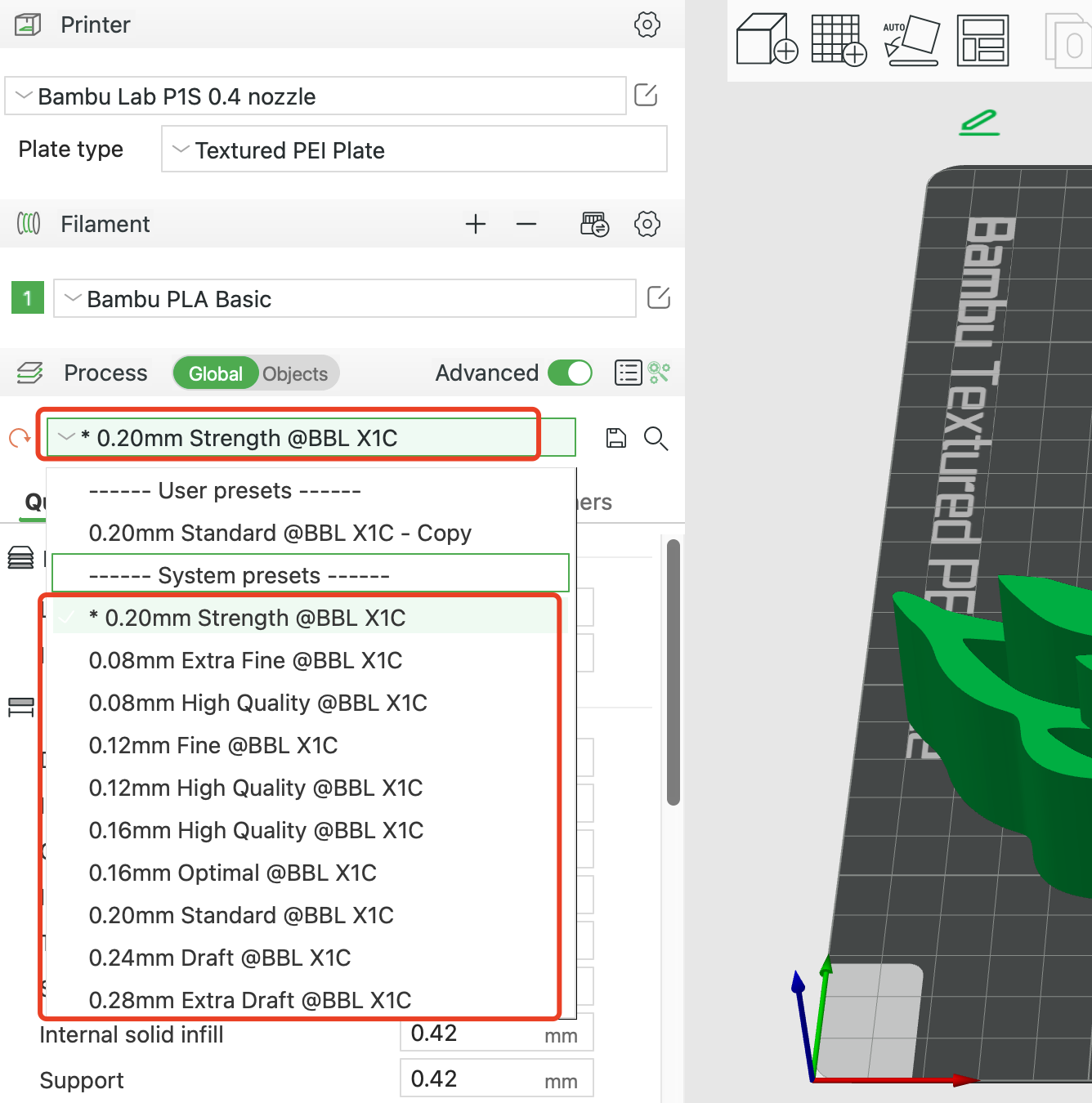This screenshot has height=1103, width=1092.
Task: Remove a filament with minus icon
Action: (526, 224)
